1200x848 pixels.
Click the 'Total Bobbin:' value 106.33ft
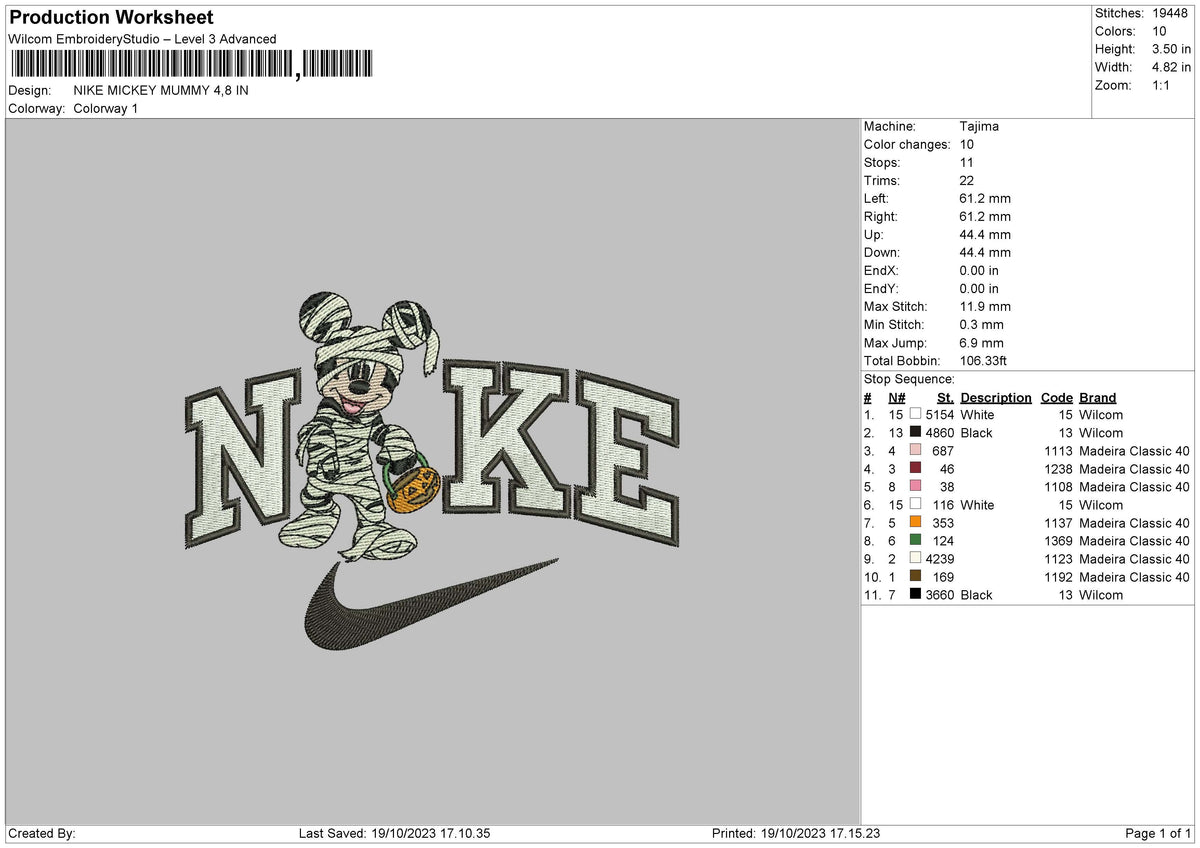(x=985, y=360)
